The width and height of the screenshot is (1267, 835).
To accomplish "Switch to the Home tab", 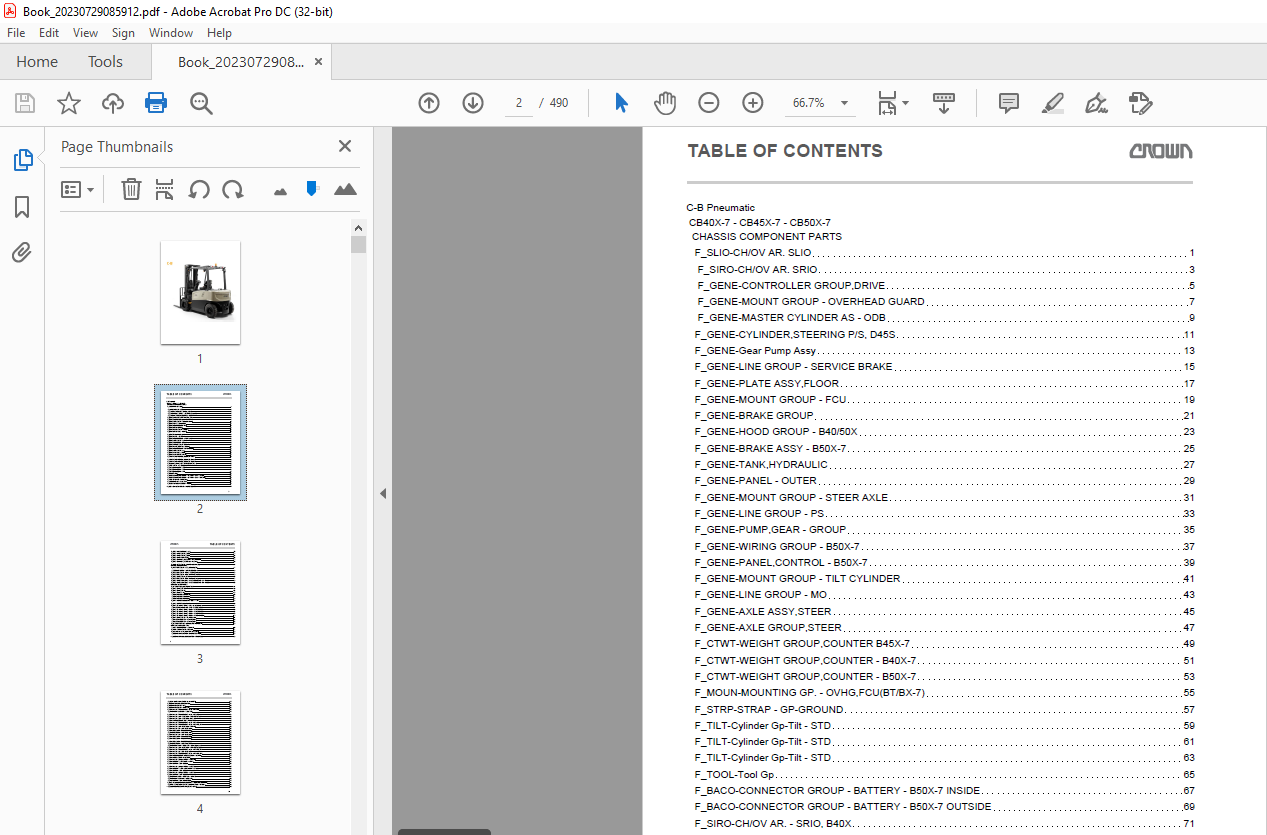I will coord(37,62).
